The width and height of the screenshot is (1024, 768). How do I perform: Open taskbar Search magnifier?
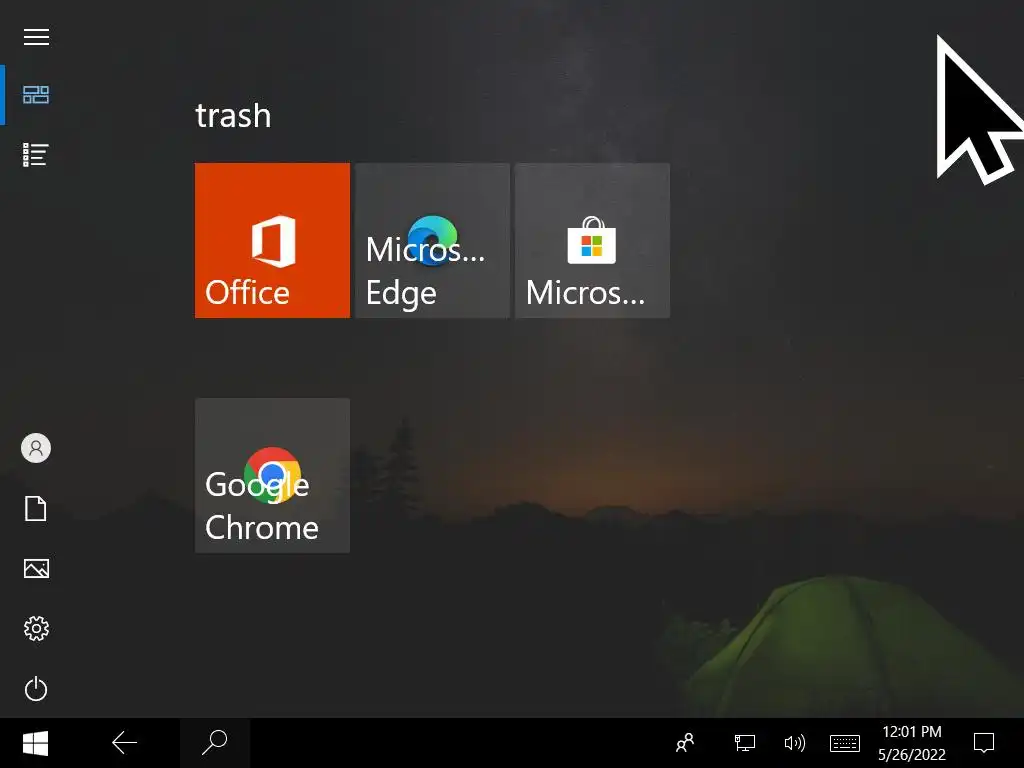(214, 743)
